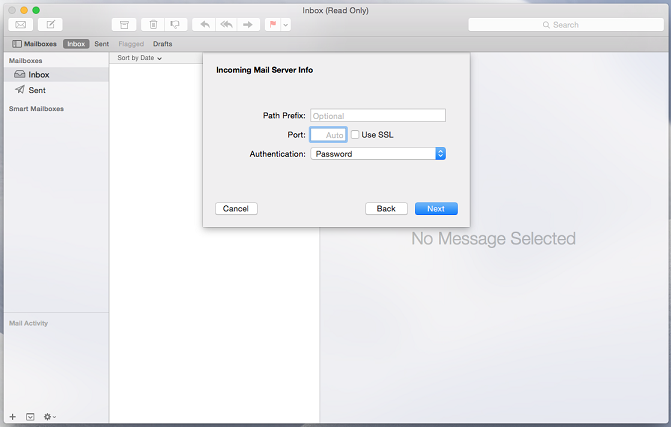Viewport: 671px width, 427px height.
Task: Switch to the Sent favorites tab
Action: click(x=102, y=44)
